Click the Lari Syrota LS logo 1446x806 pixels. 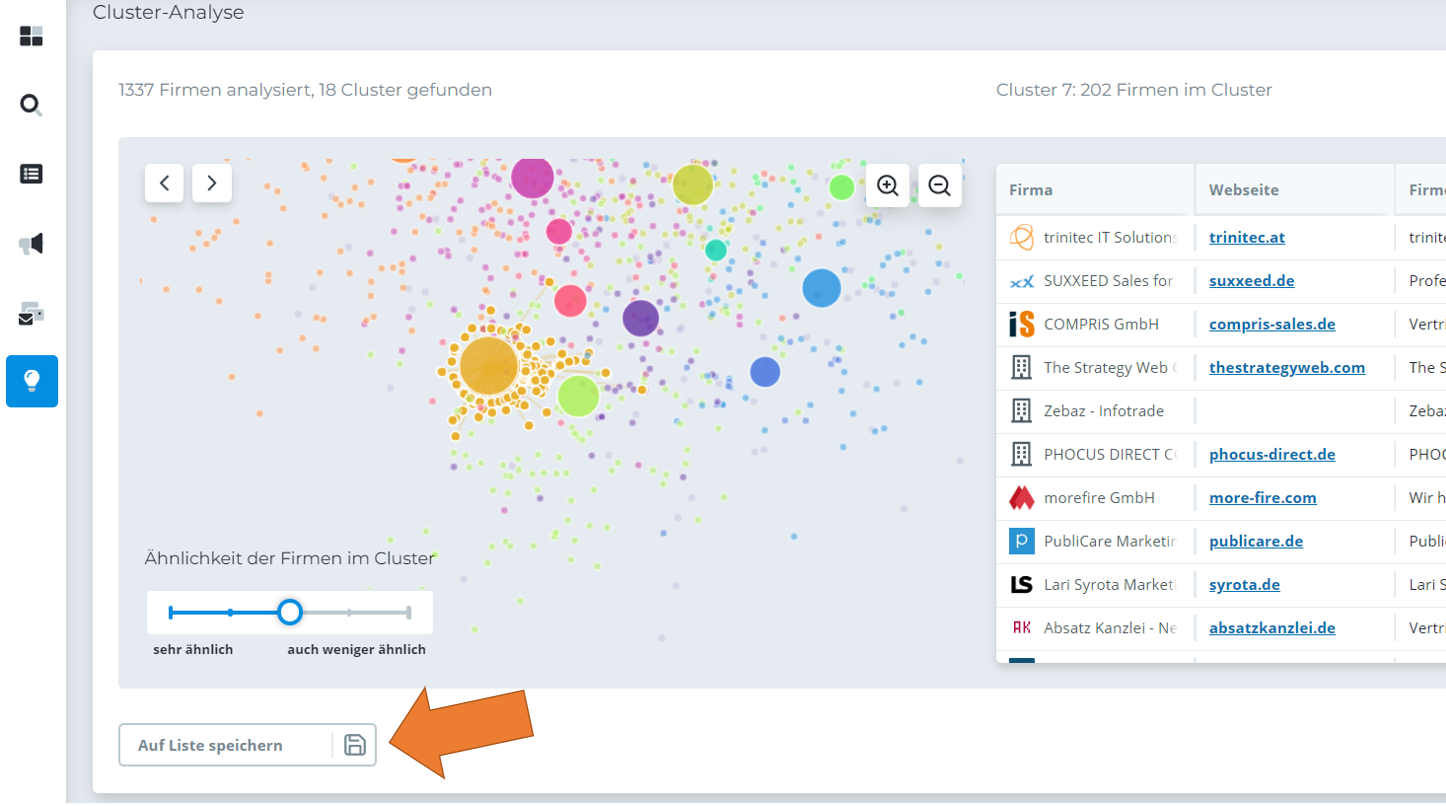tap(1021, 584)
